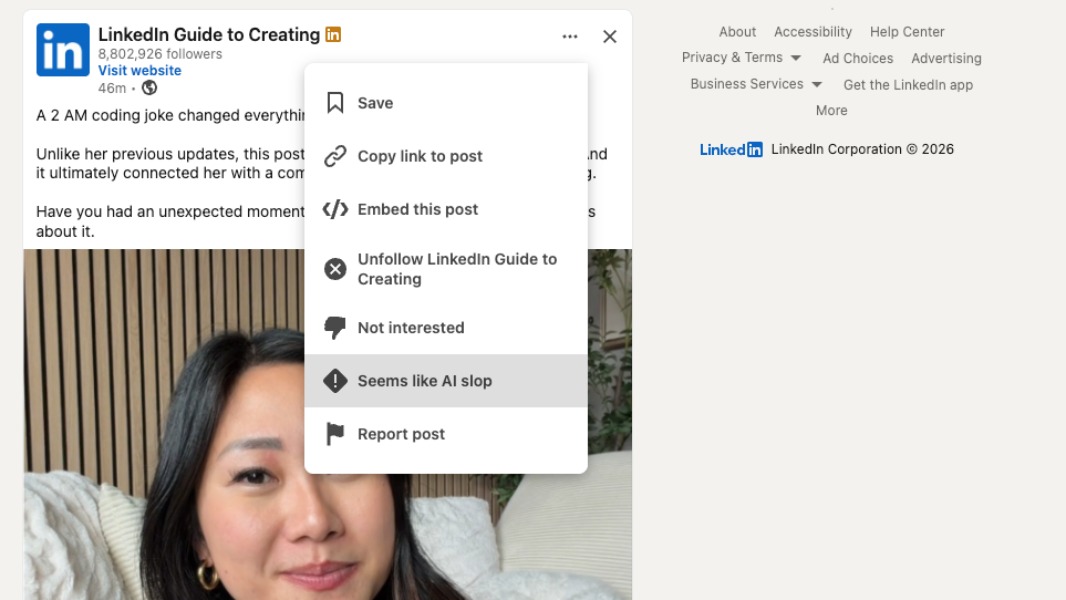Open LinkedIn Guide to Creating page title
This screenshot has width=1066, height=600.
tap(209, 35)
